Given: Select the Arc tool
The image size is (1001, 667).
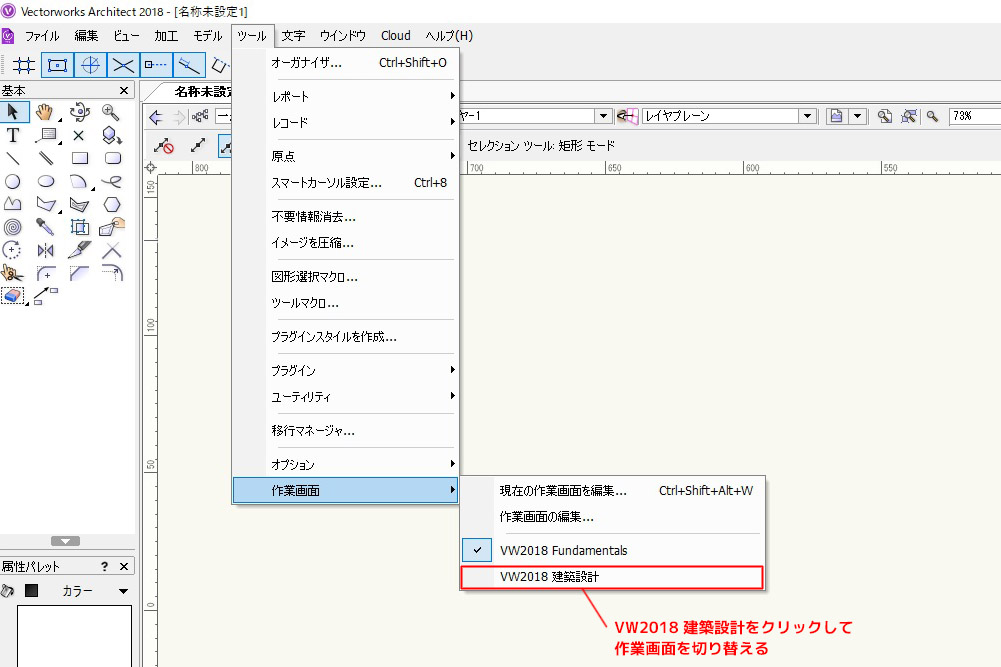Looking at the screenshot, I should point(79,181).
